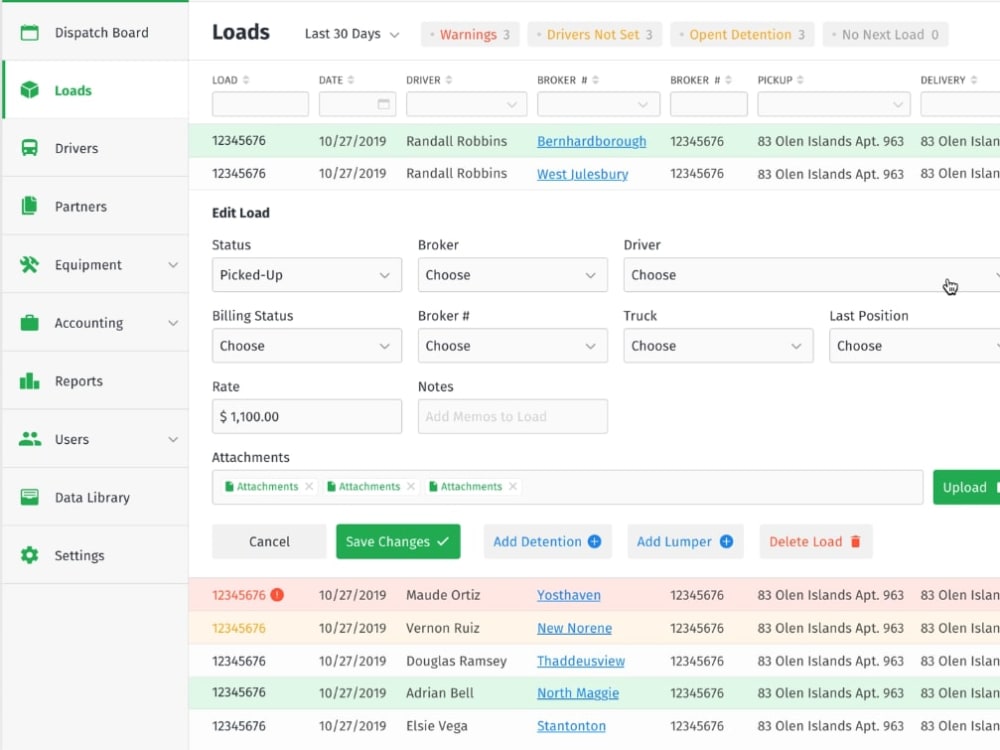Click the Save Changes checkmark icon
This screenshot has width=1000, height=750.
point(443,541)
